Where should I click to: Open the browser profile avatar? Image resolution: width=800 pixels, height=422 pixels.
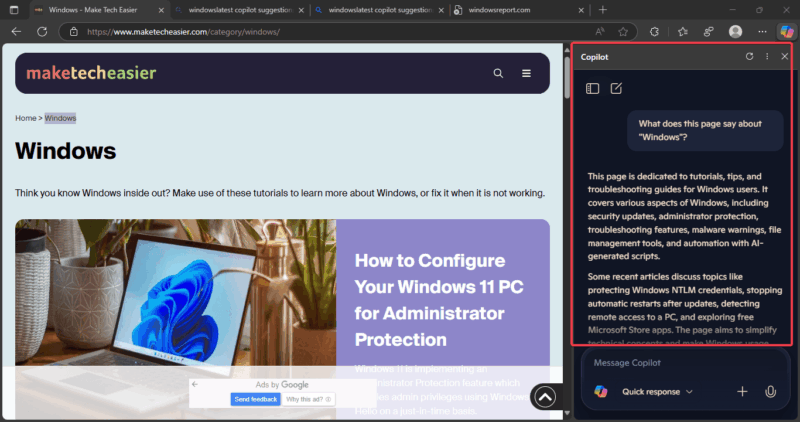[x=735, y=32]
